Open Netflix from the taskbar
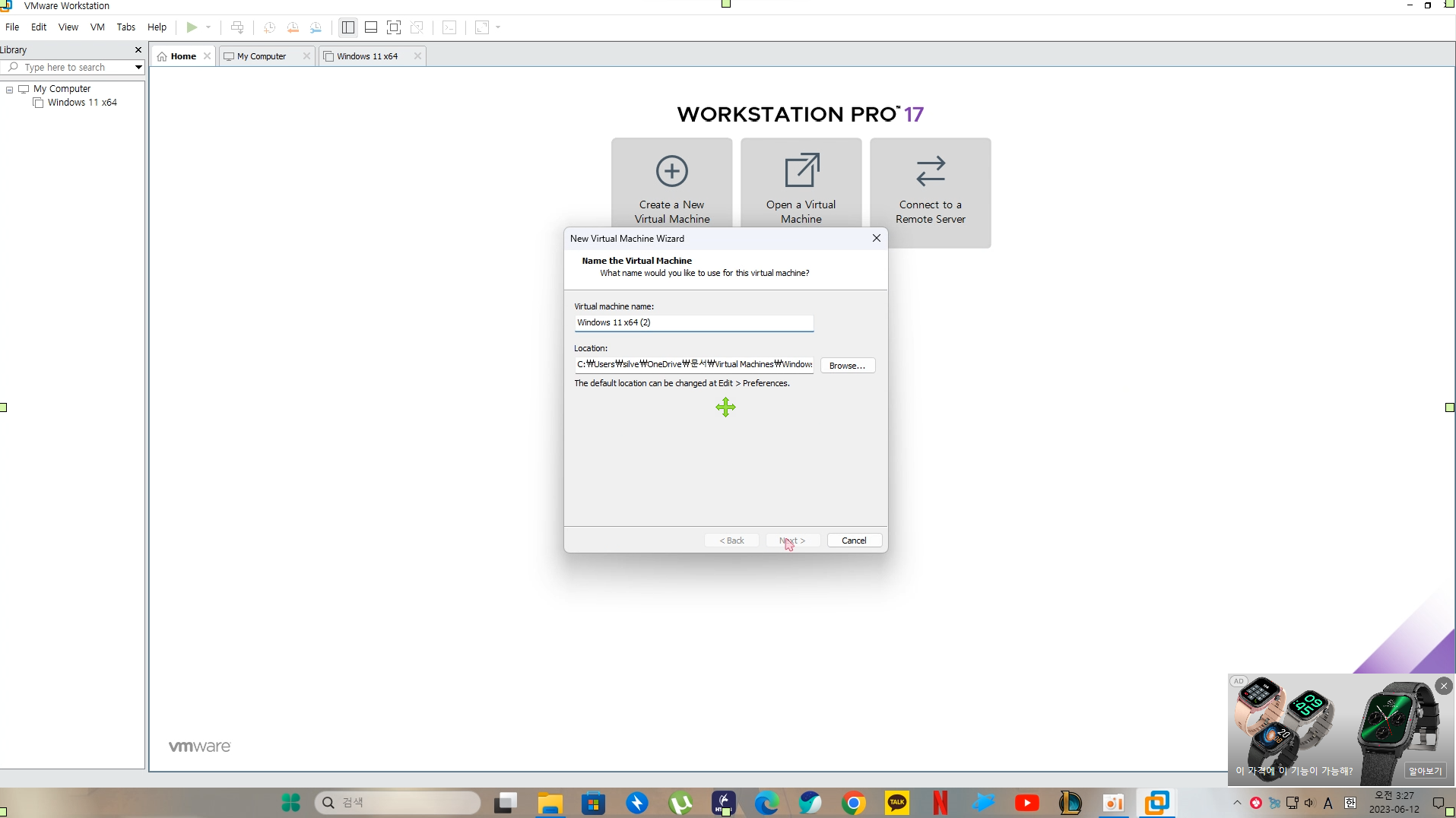Image resolution: width=1456 pixels, height=818 pixels. tap(941, 803)
